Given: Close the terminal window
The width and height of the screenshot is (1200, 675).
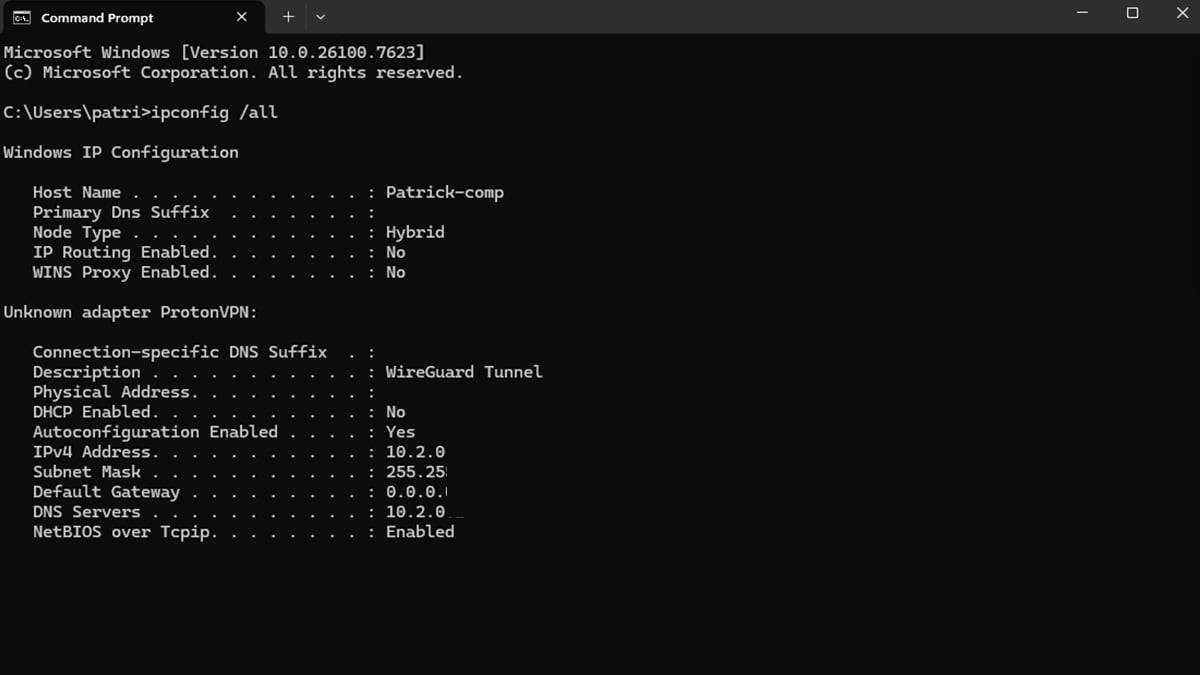Looking at the screenshot, I should click(x=1181, y=14).
